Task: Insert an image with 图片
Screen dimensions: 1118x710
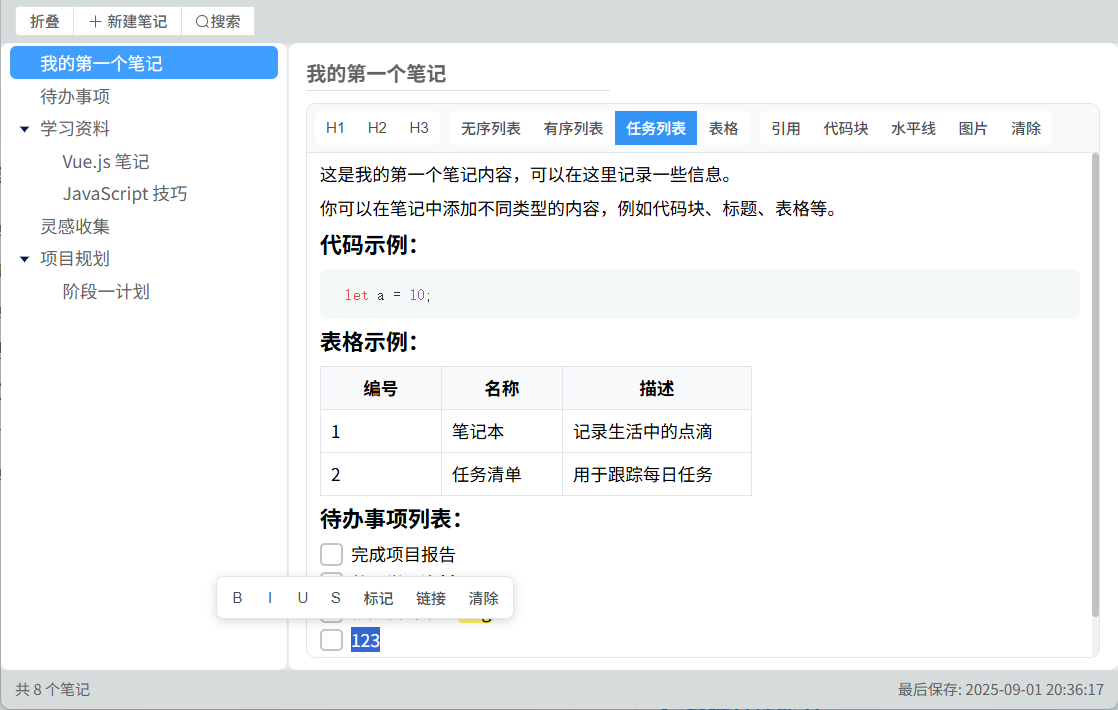Action: (x=973, y=128)
